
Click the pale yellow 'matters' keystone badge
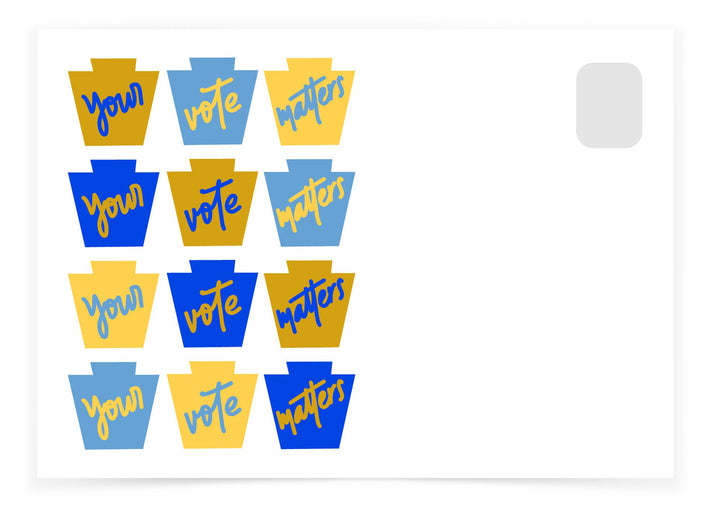click(x=309, y=101)
